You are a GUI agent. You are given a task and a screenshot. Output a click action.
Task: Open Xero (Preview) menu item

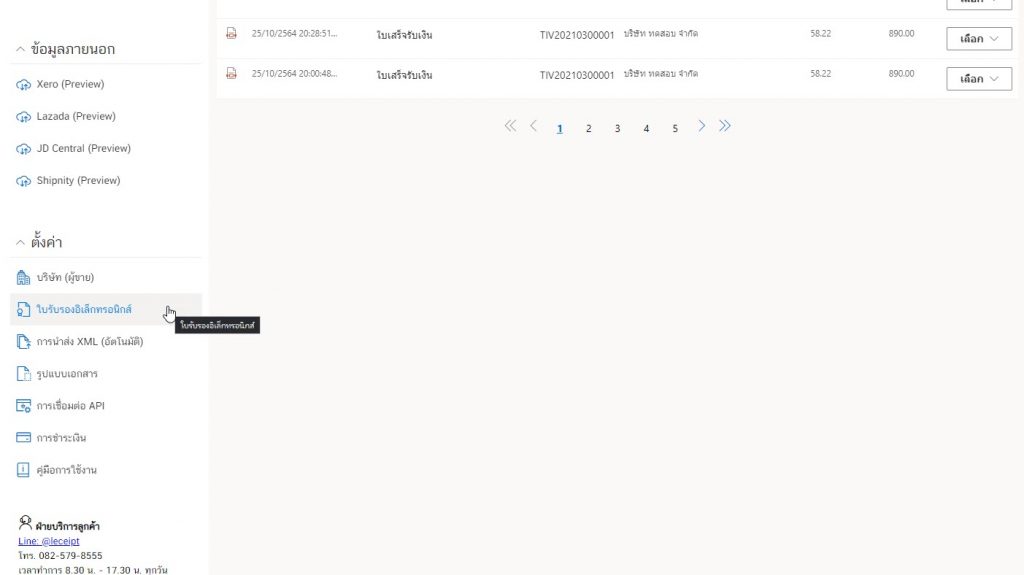coord(106,84)
